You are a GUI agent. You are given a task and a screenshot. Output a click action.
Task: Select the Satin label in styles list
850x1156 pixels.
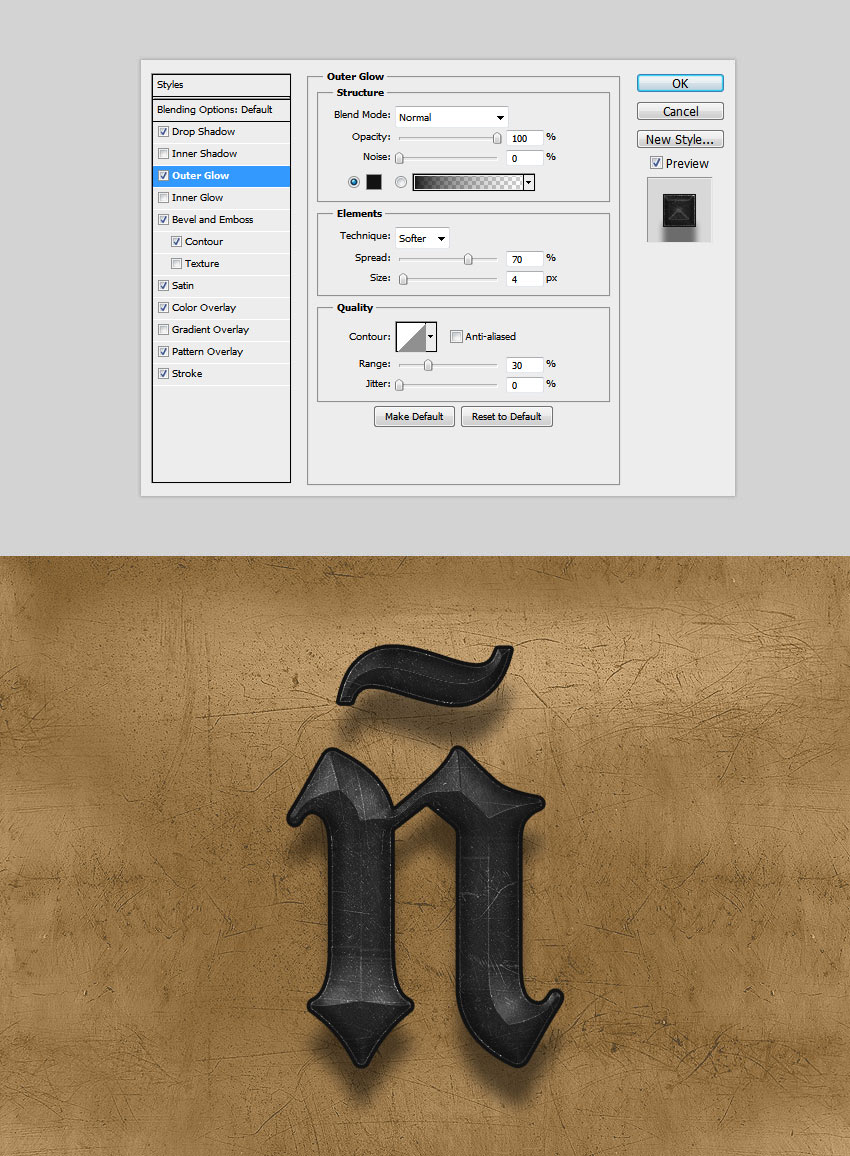[183, 285]
